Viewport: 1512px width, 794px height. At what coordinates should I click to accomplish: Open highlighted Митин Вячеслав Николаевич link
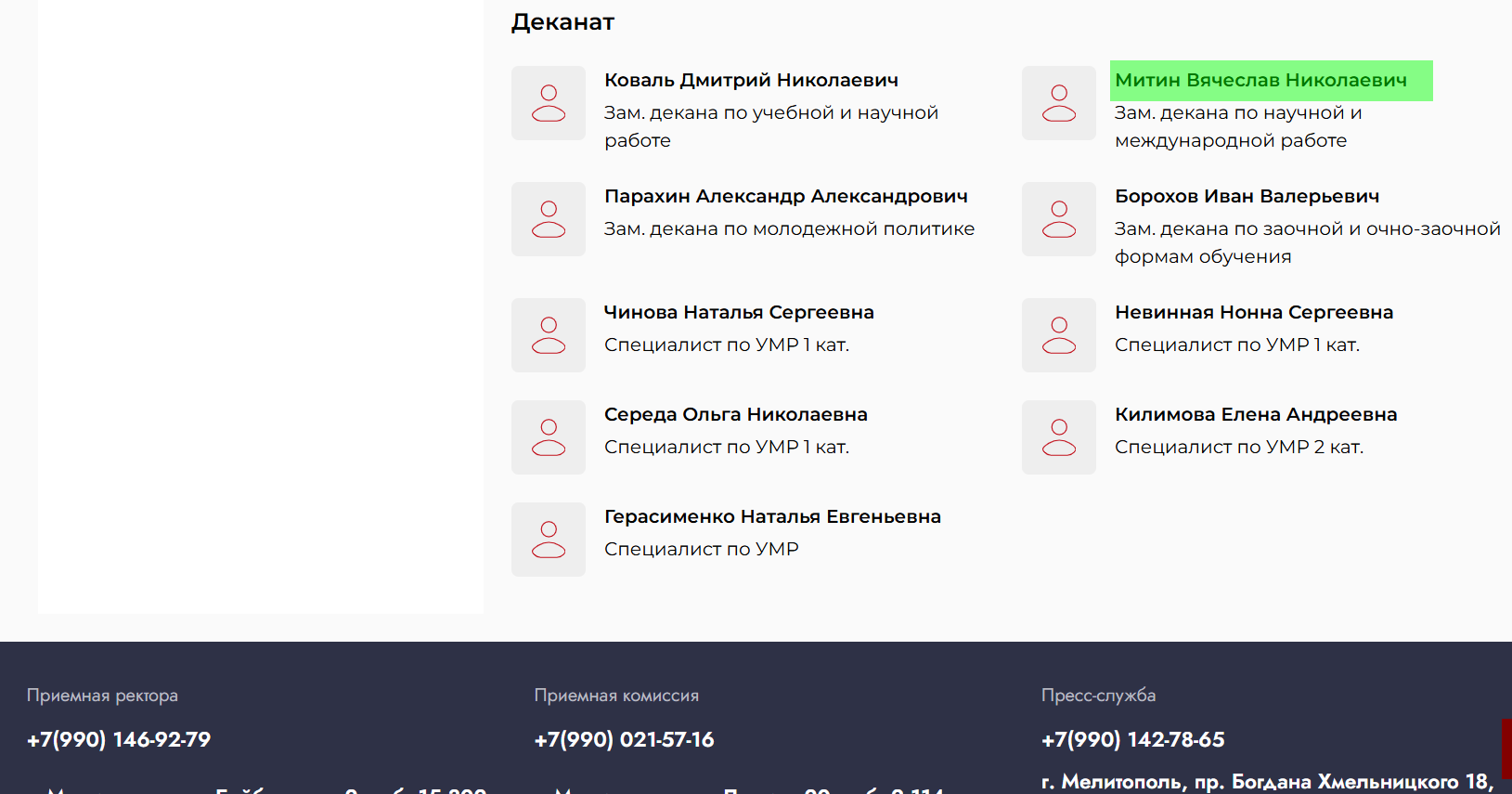coord(1260,80)
